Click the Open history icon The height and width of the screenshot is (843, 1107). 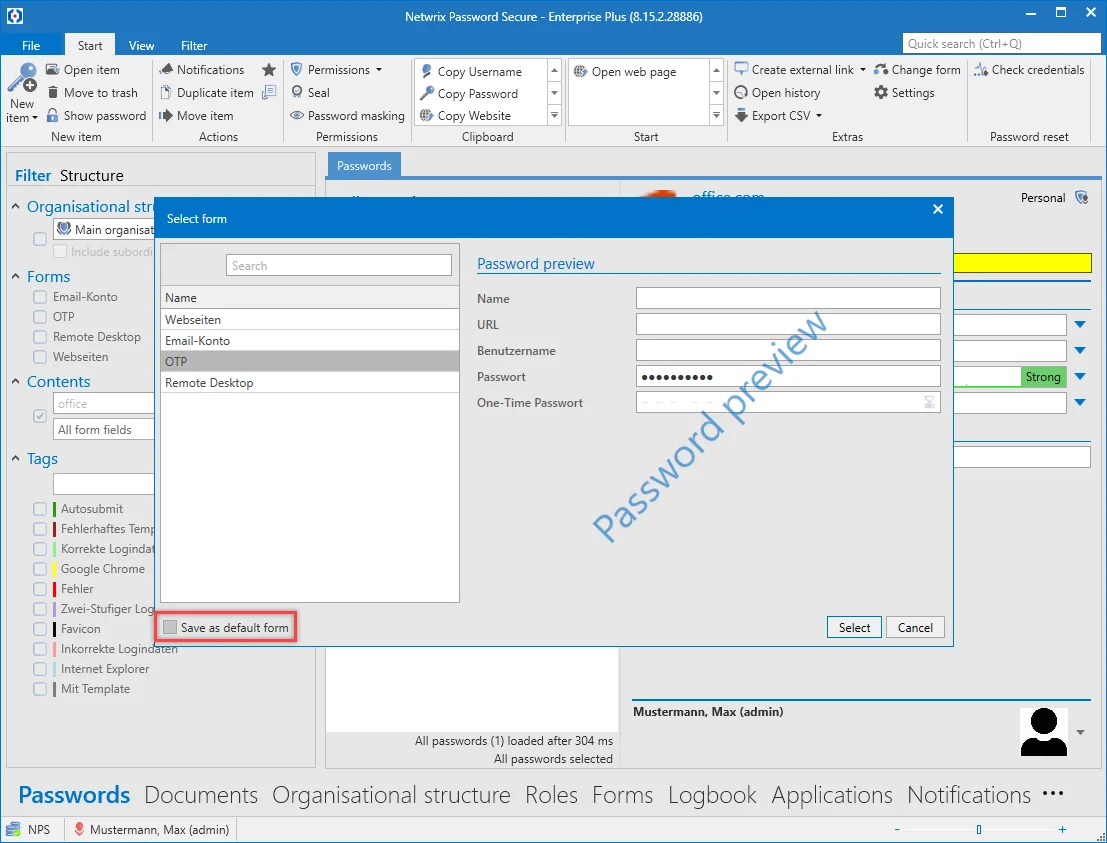[x=741, y=92]
